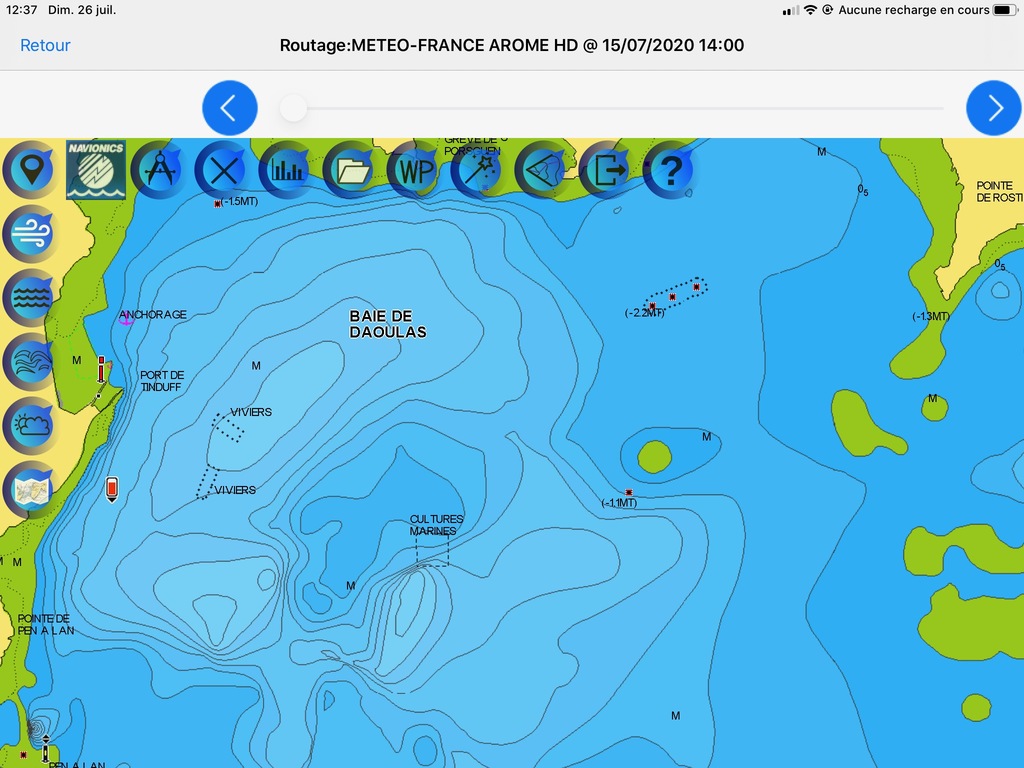Image resolution: width=1024 pixels, height=768 pixels.
Task: Tap the red buoy below Port de Tinduff
Action: coord(112,489)
